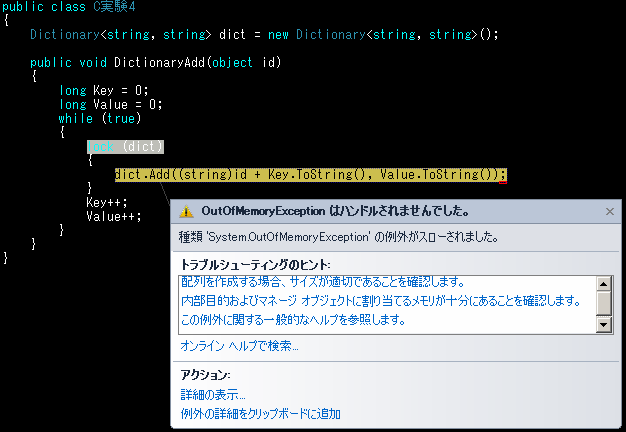626x432 pixels.
Task: Click hint scrollbar up arrow
Action: [604, 282]
